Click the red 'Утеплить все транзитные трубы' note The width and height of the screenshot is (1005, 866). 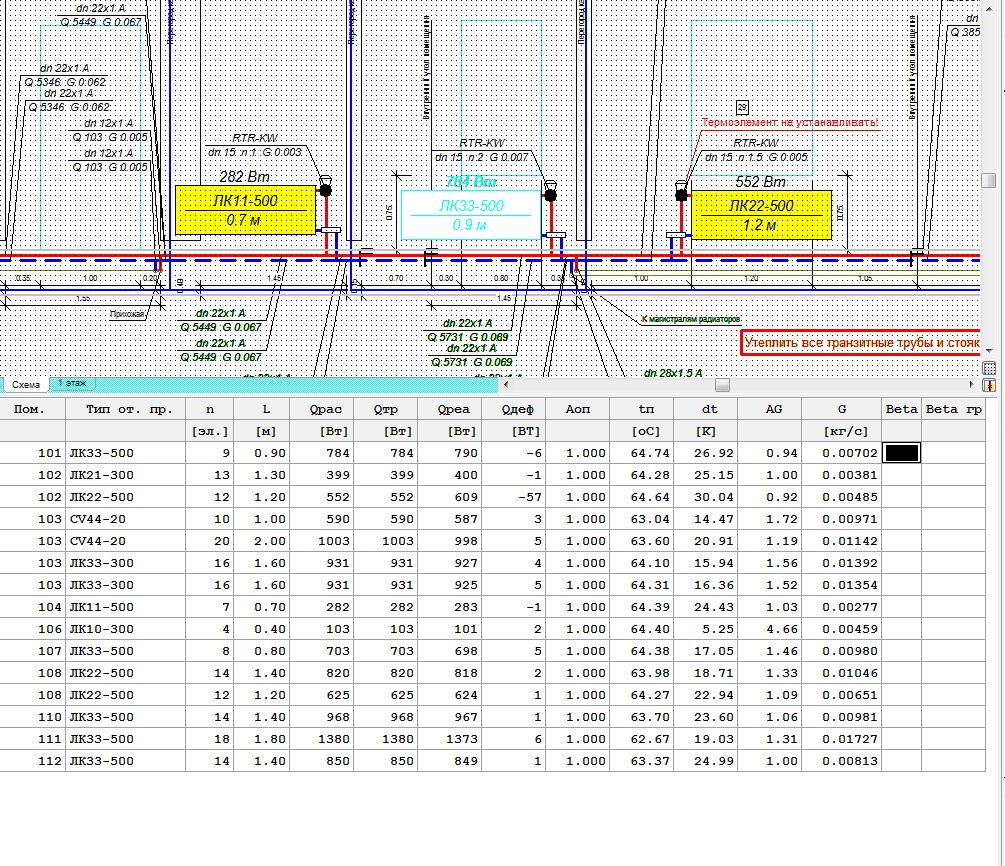[860, 343]
